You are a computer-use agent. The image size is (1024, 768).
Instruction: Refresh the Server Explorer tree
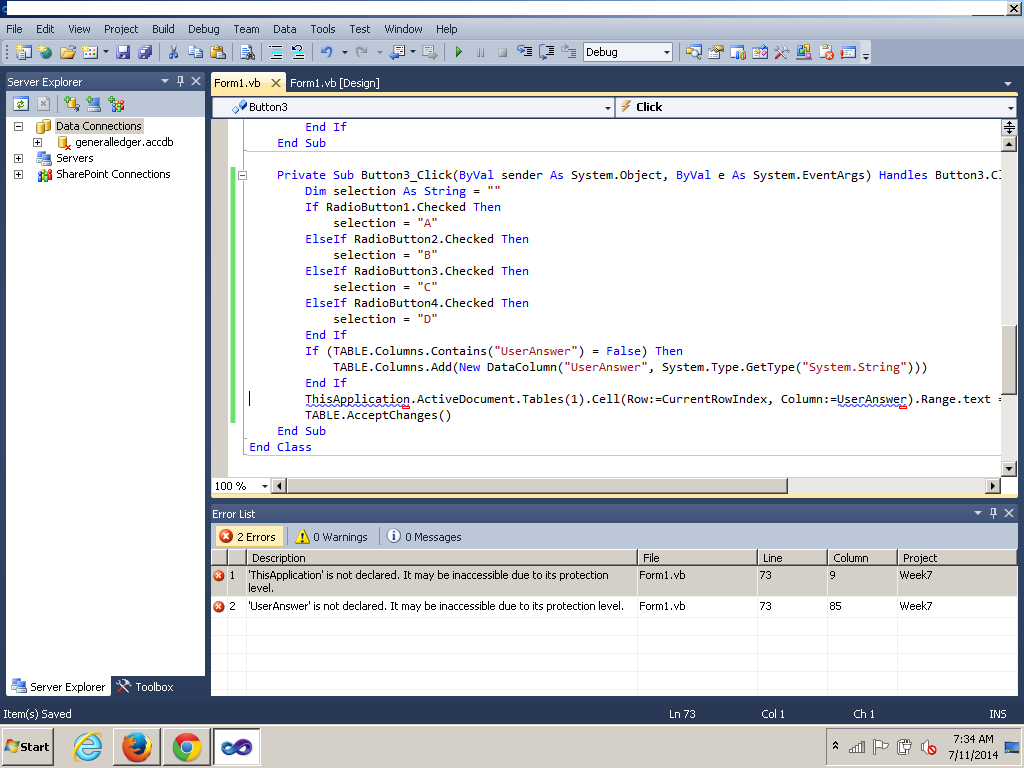tap(20, 103)
